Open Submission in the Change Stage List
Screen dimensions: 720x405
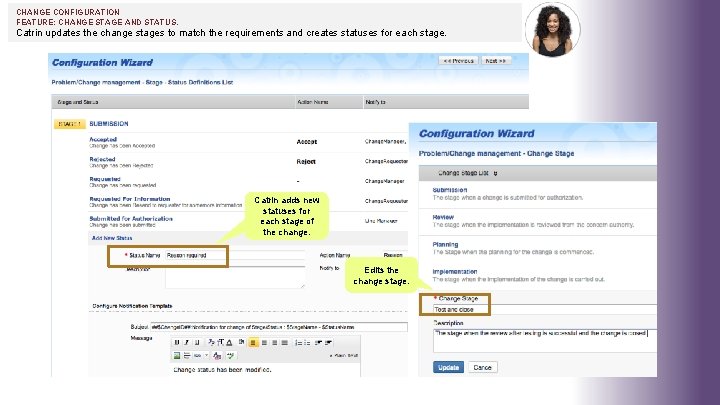pyautogui.click(x=450, y=190)
